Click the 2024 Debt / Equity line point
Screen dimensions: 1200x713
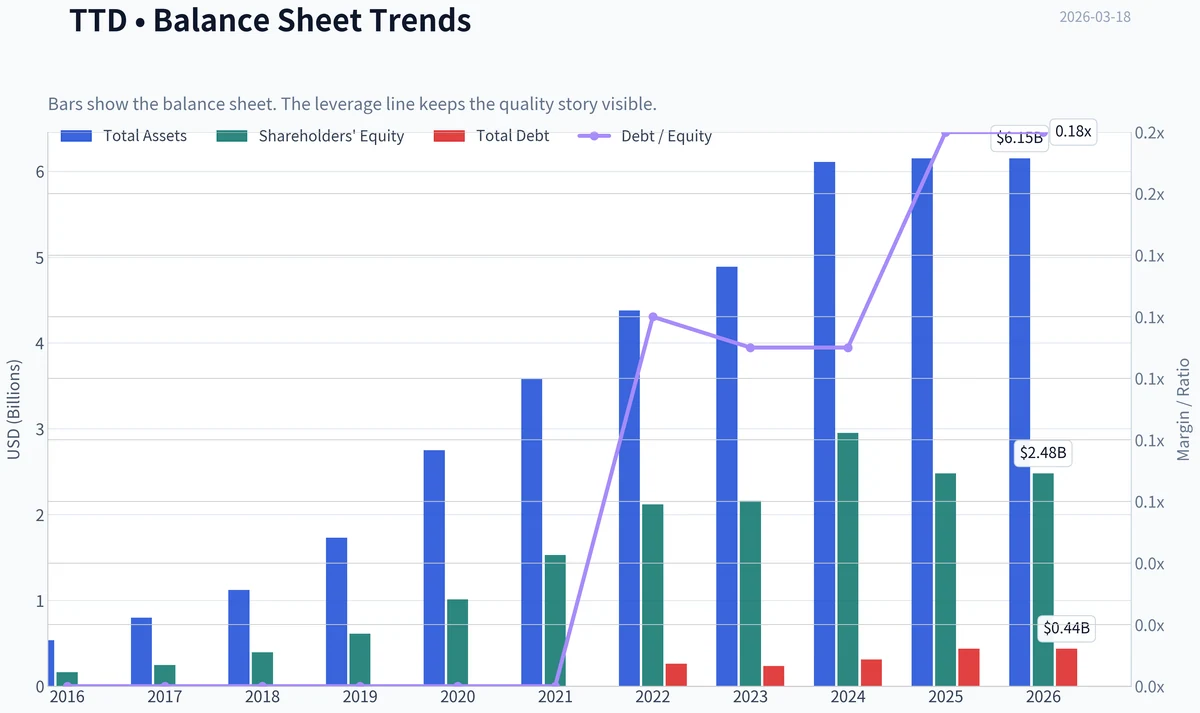click(x=848, y=348)
